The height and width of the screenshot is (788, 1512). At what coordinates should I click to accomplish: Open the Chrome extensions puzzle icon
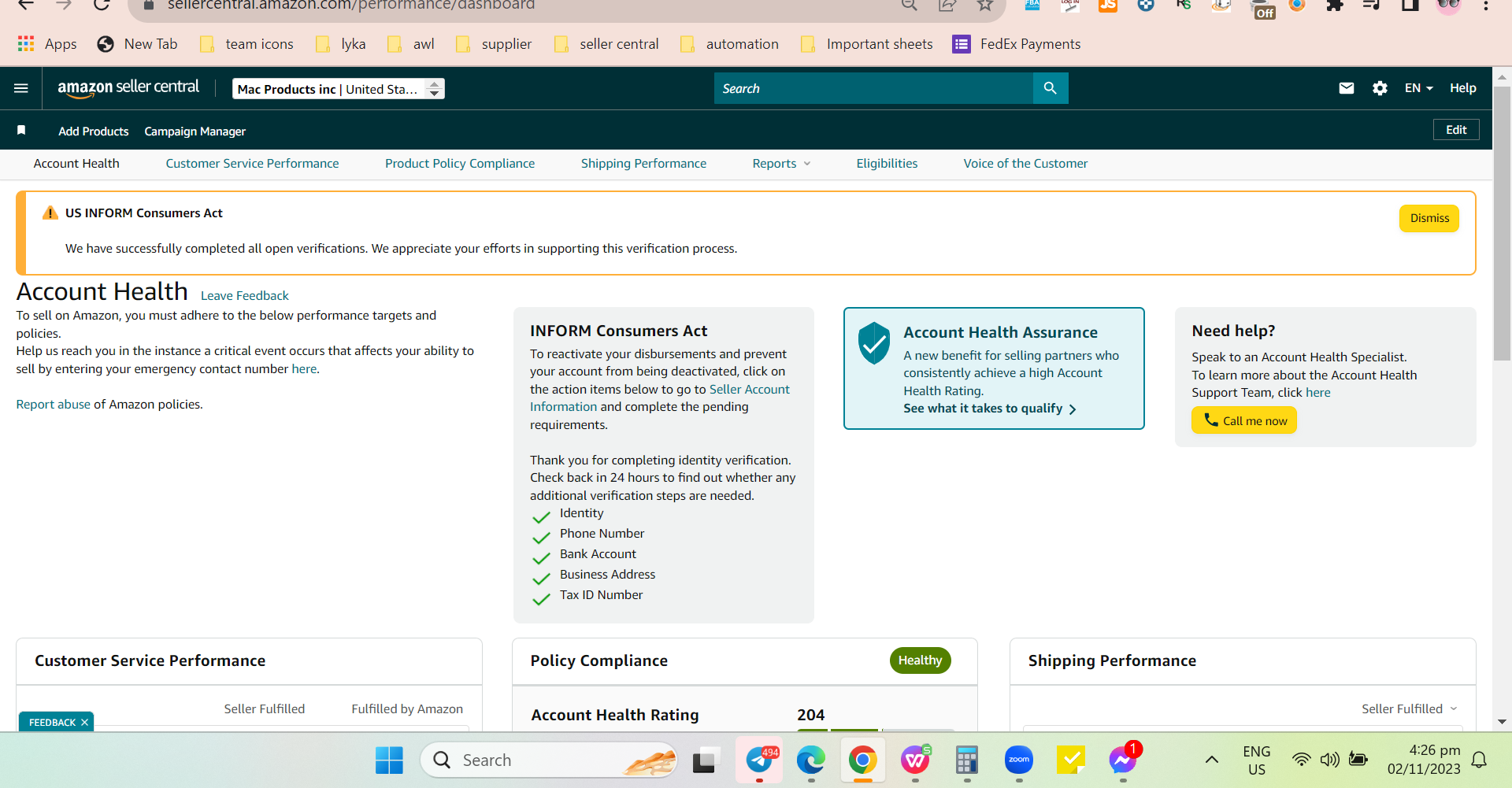pyautogui.click(x=1335, y=6)
